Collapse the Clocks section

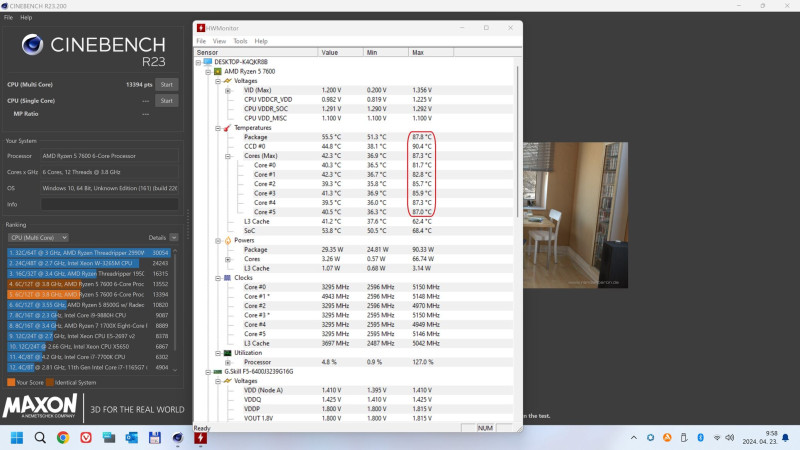point(218,278)
